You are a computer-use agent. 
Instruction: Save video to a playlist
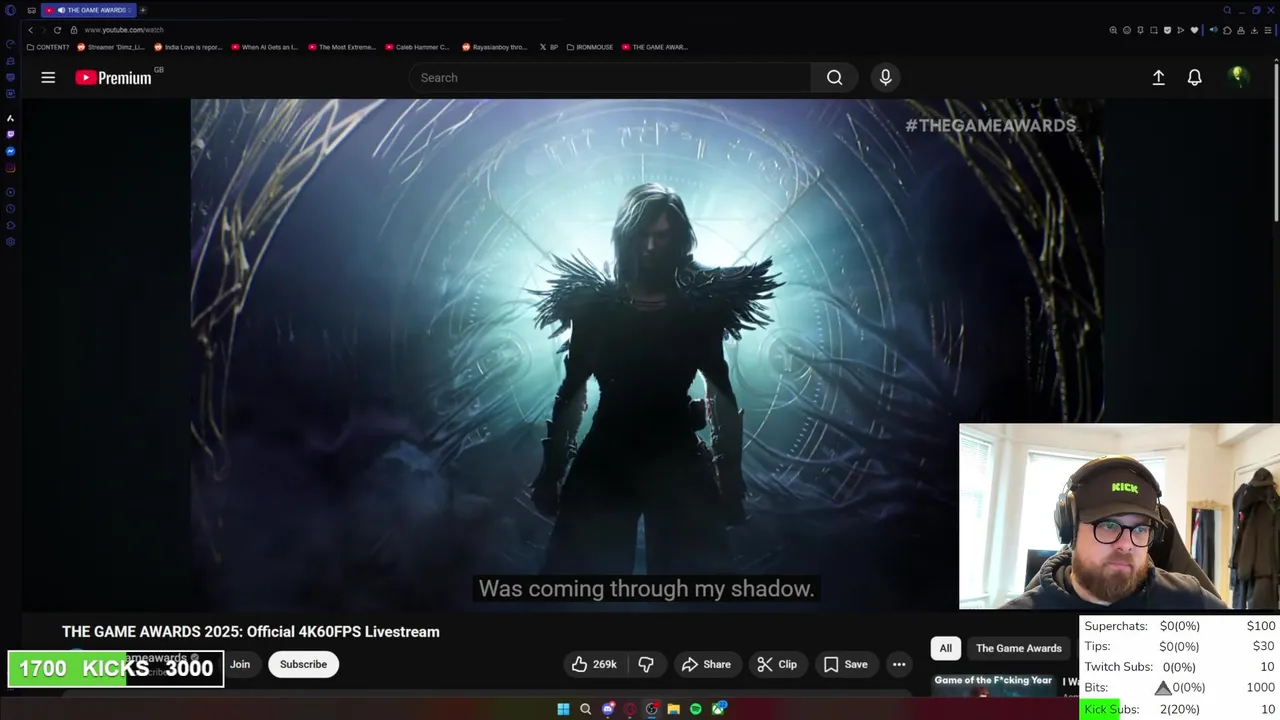(845, 664)
